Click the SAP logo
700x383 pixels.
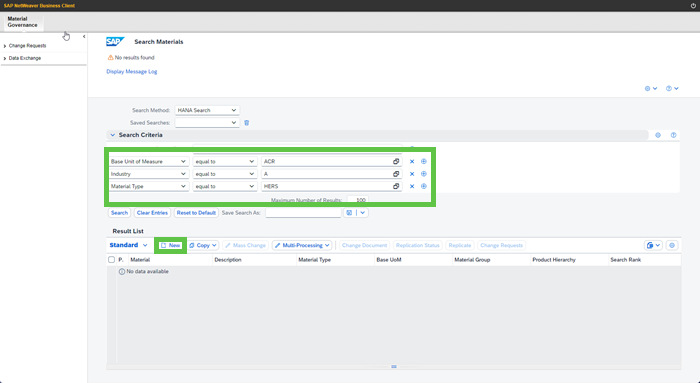(115, 42)
